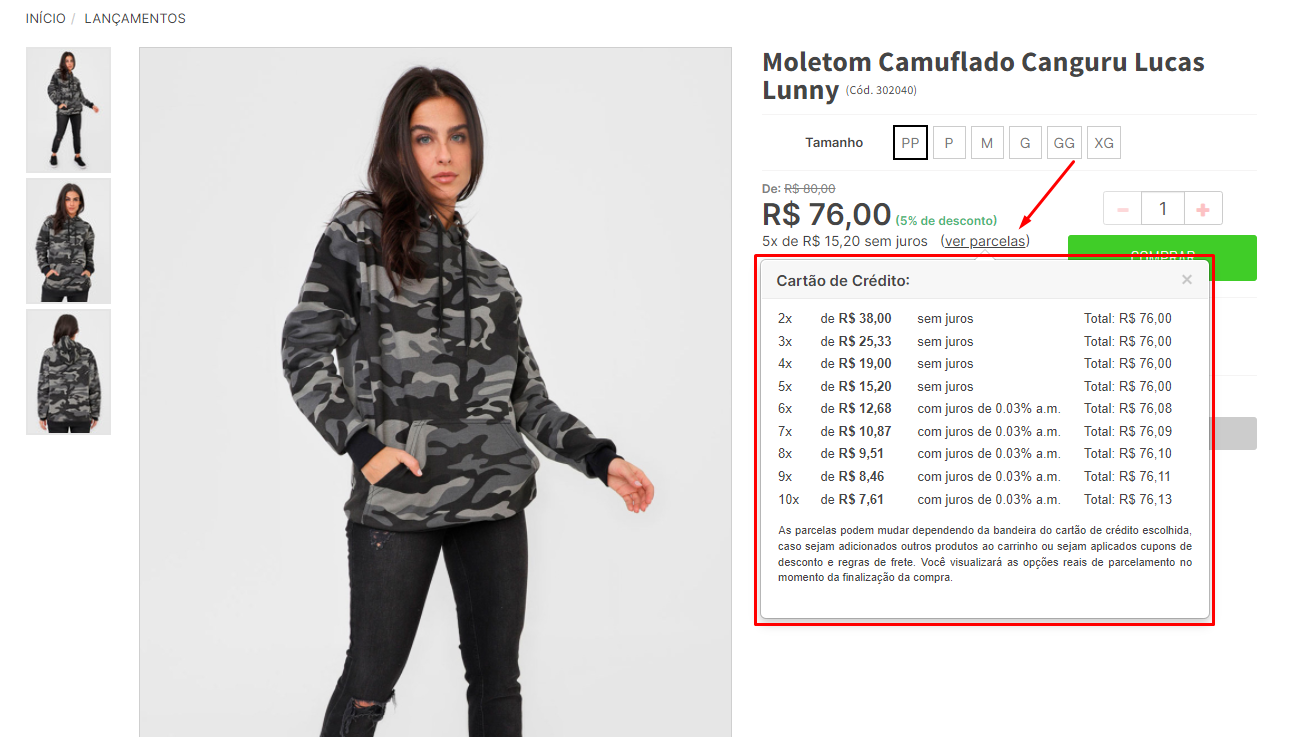Decrease quantity with the minus icon
1302x737 pixels.
pos(1122,209)
